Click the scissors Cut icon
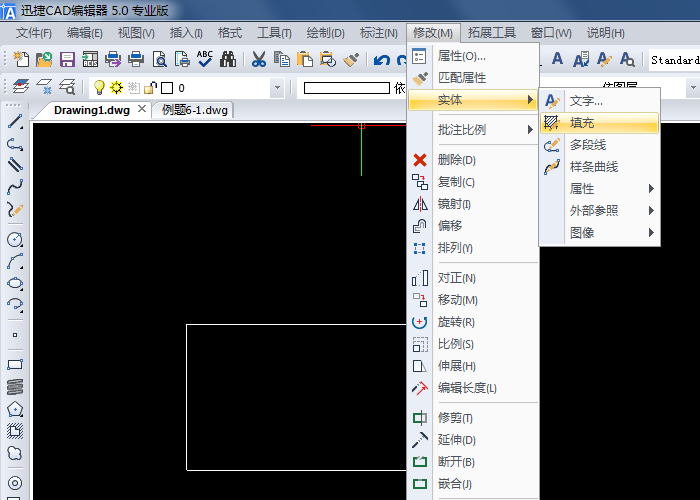This screenshot has height=500, width=700. click(x=258, y=59)
